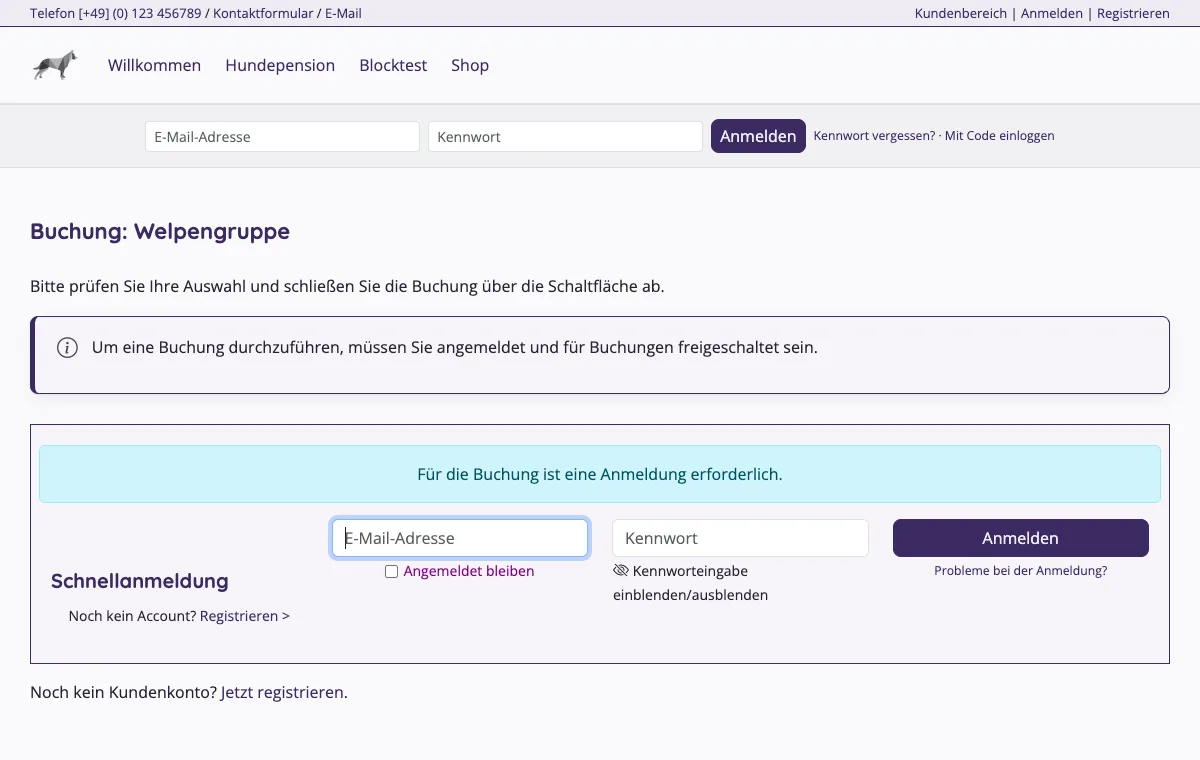
Task: Go to the Blocktest page
Action: tap(393, 65)
